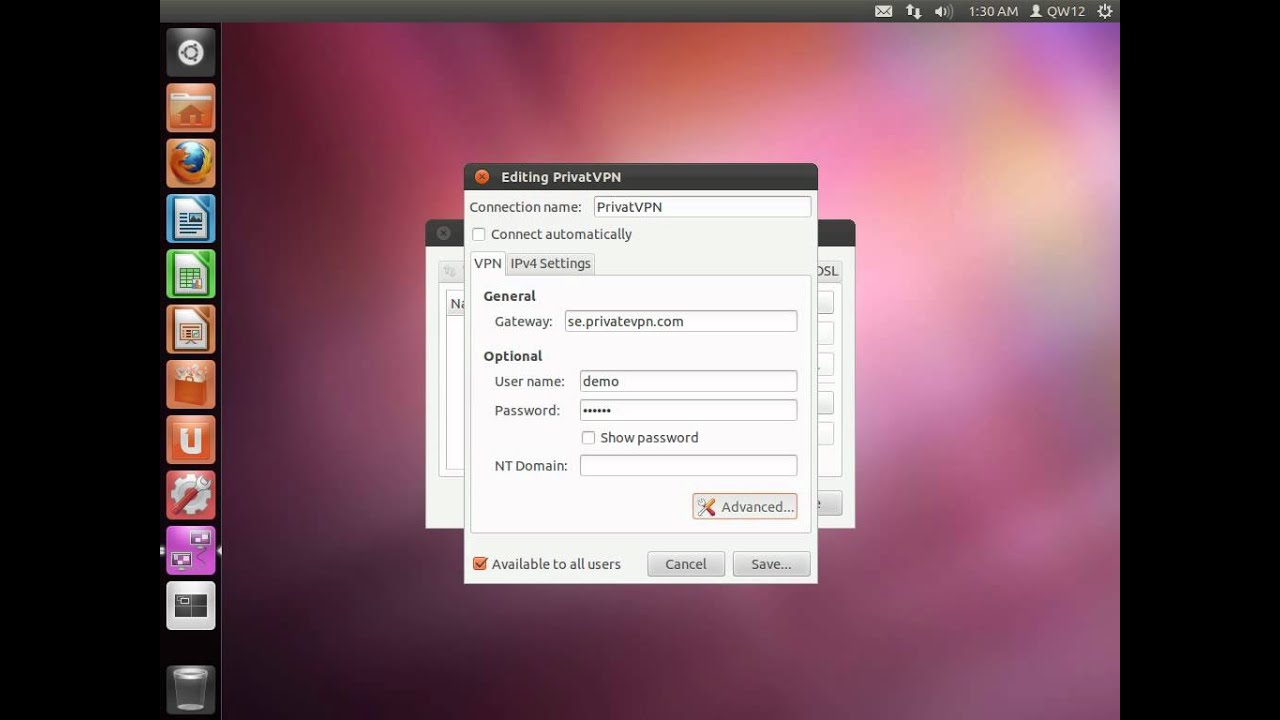
Task: Open Ubuntu One launcher icon
Action: point(190,440)
